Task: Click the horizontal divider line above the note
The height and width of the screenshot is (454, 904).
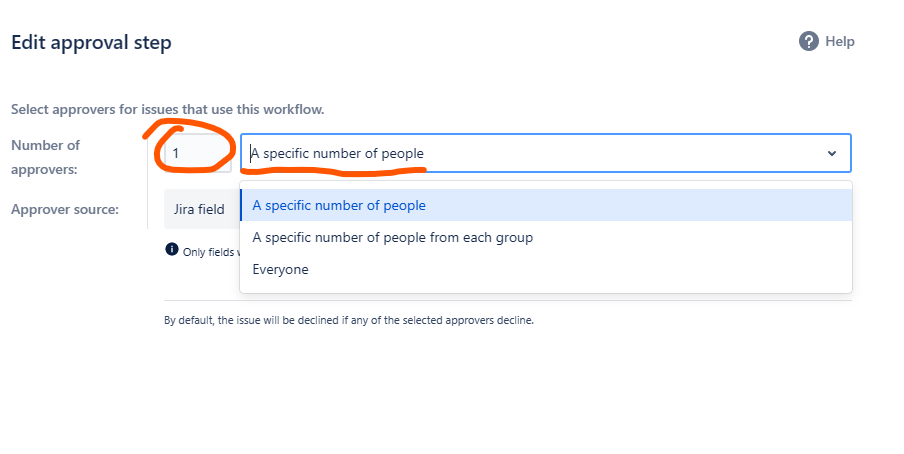Action: tap(507, 301)
